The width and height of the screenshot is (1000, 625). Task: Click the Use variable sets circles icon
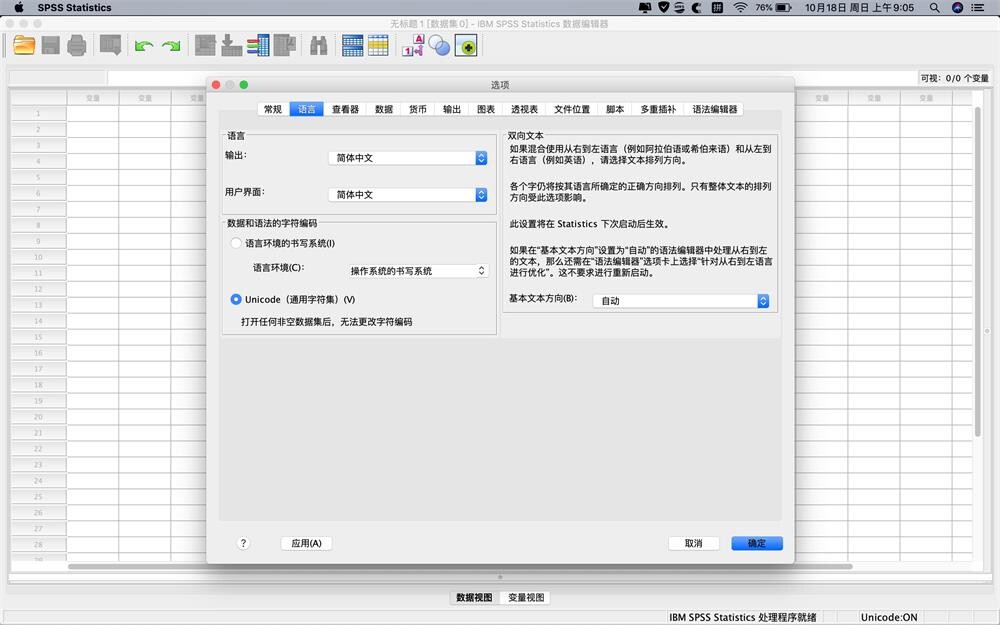click(439, 45)
